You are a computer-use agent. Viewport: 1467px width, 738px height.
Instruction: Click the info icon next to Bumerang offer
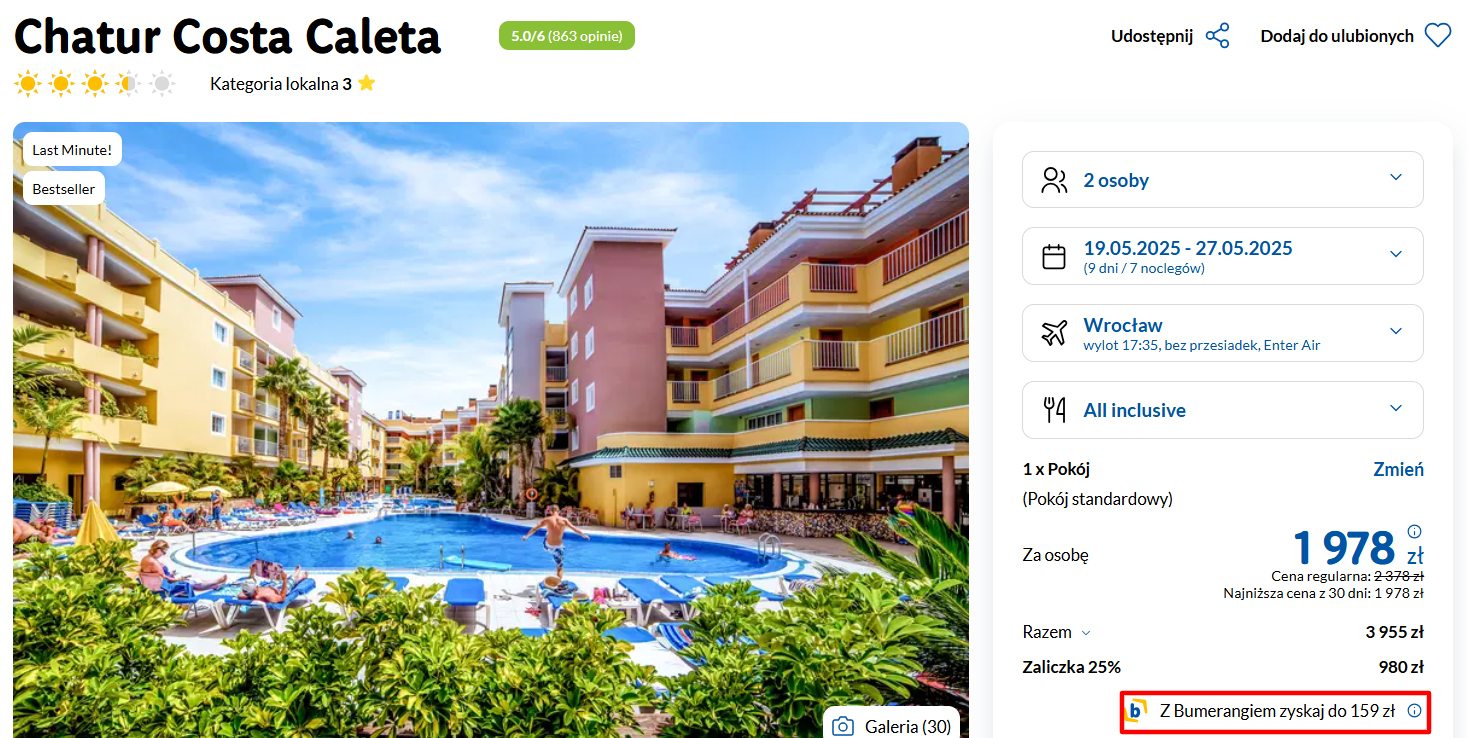[1414, 711]
